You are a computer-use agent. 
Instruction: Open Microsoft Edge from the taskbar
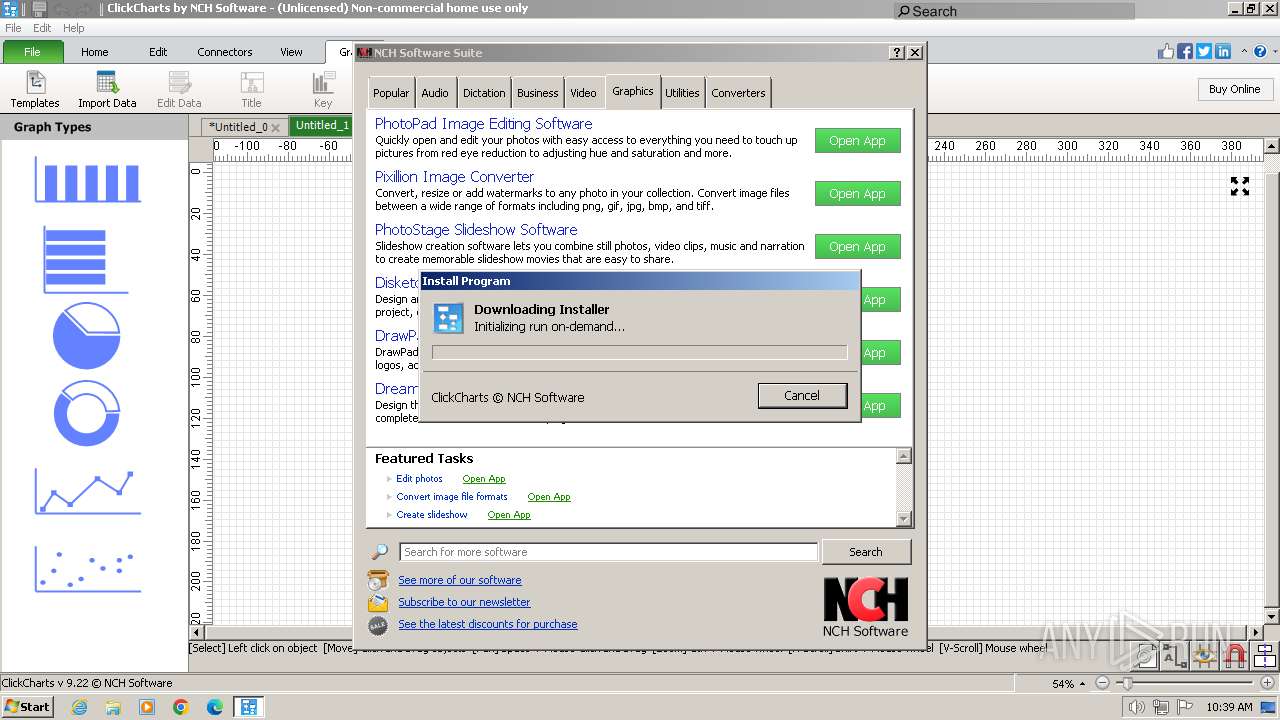click(215, 707)
